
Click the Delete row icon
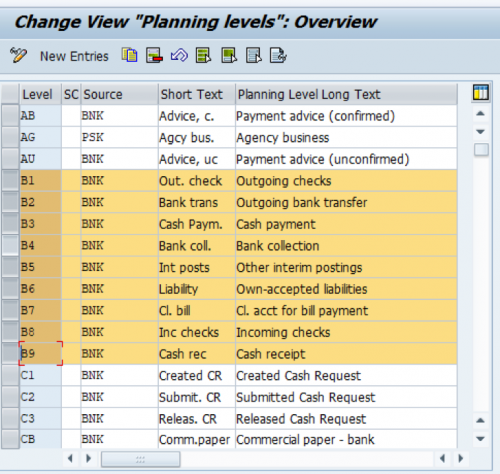click(154, 55)
